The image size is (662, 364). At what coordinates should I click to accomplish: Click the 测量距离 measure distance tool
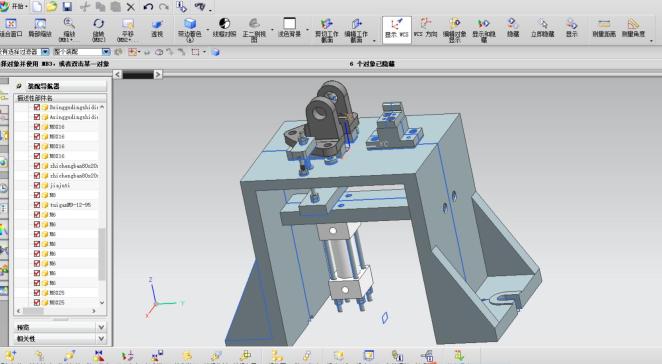(604, 28)
